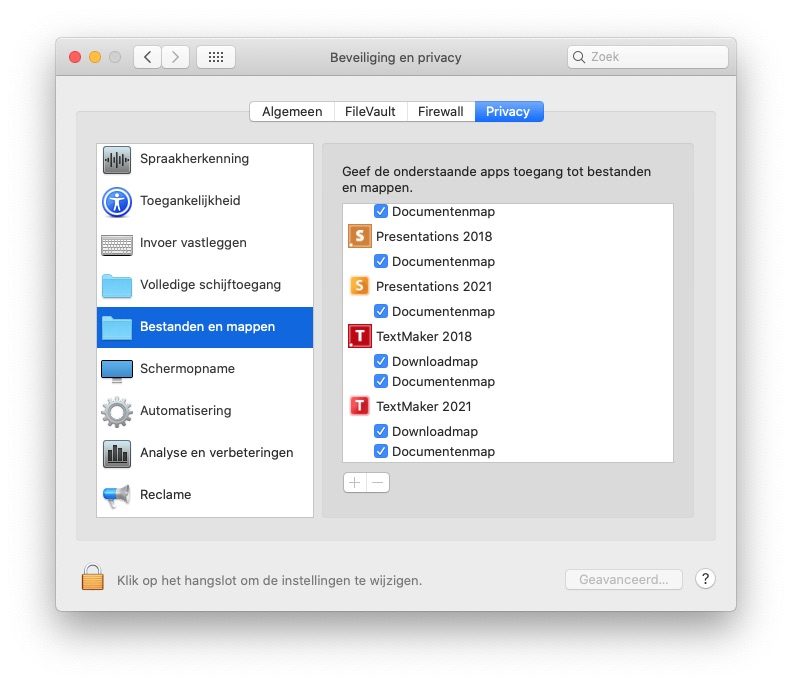The width and height of the screenshot is (792, 685).
Task: Select the Reclame megaphone icon
Action: [x=117, y=495]
